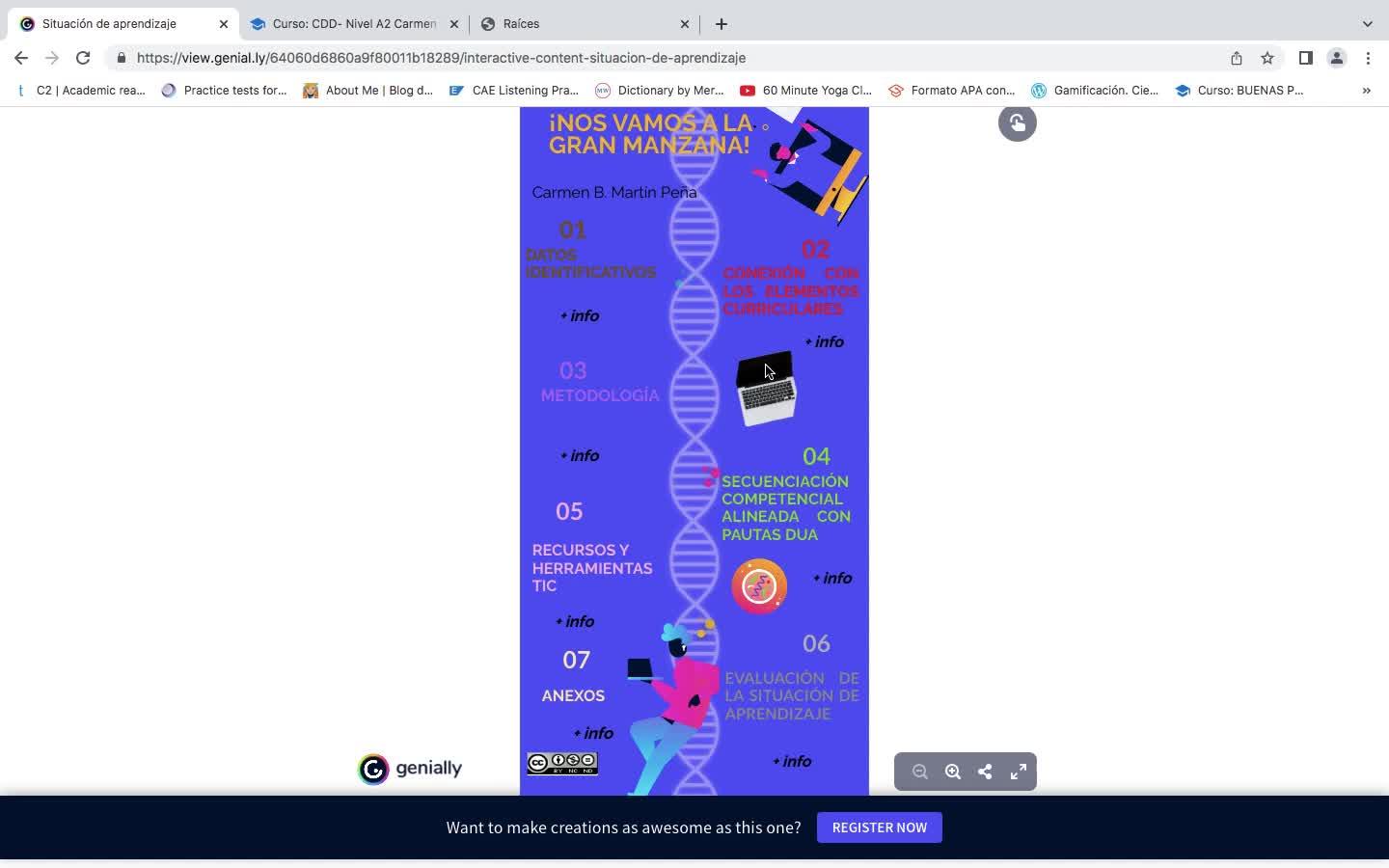Click the Creative Commons license badge
This screenshot has width=1389, height=868.
click(562, 764)
